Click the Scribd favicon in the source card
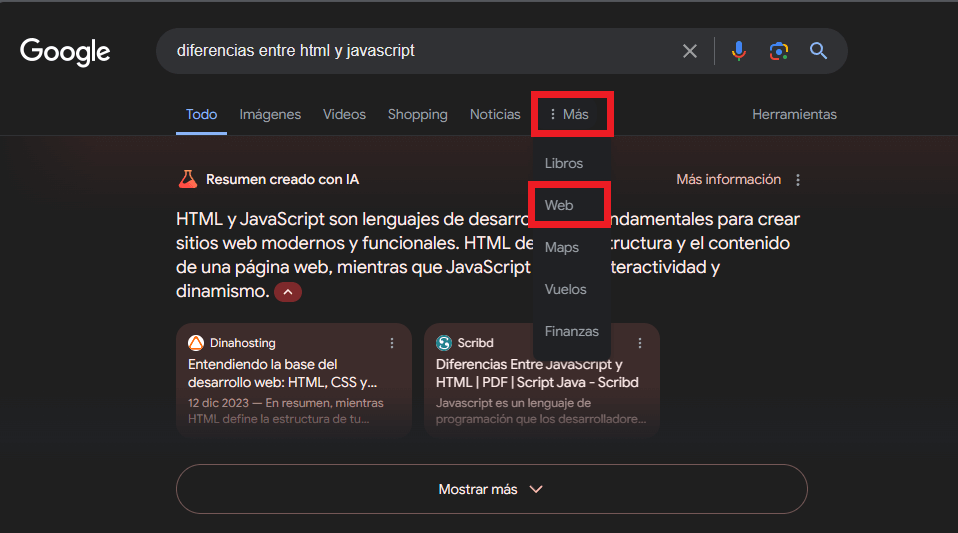The width and height of the screenshot is (958, 533). 444,343
